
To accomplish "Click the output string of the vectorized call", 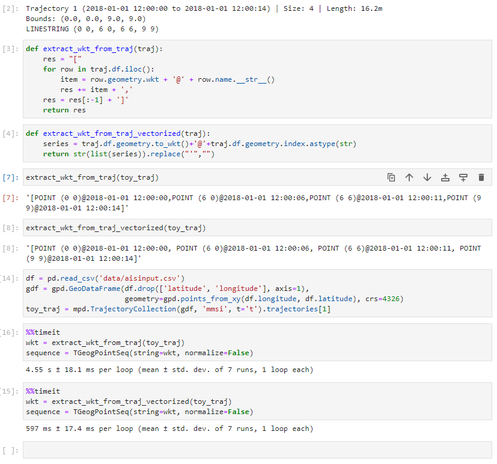I will (253, 253).
